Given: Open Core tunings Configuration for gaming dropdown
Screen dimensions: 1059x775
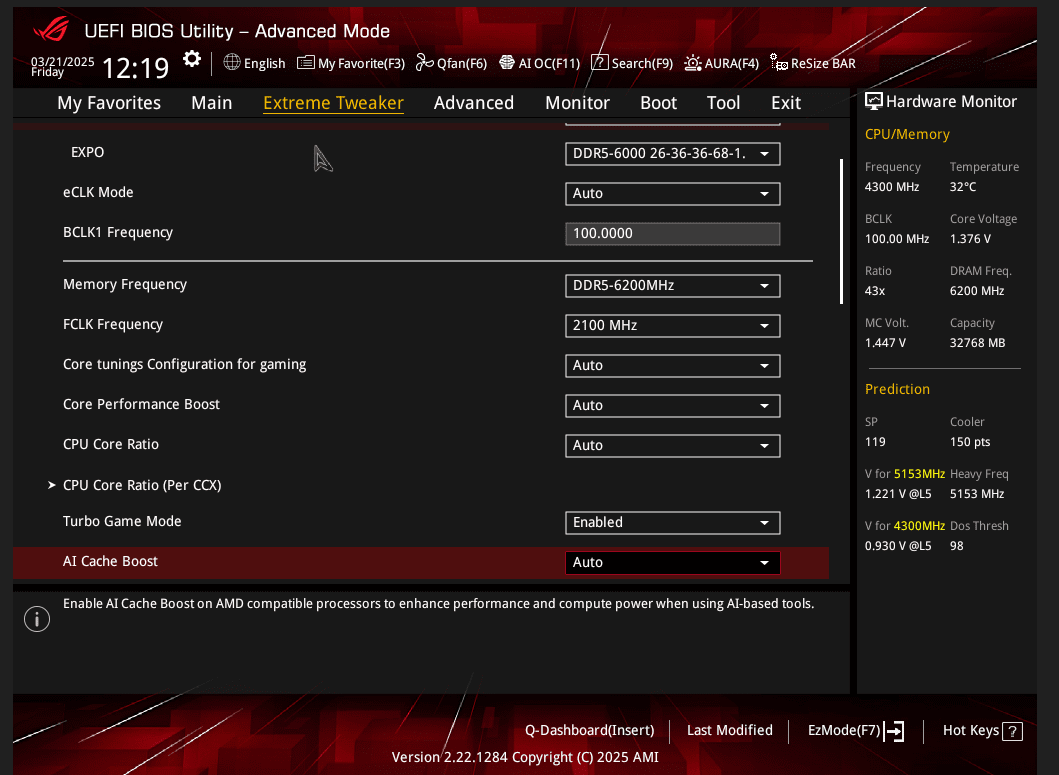Looking at the screenshot, I should coord(673,366).
